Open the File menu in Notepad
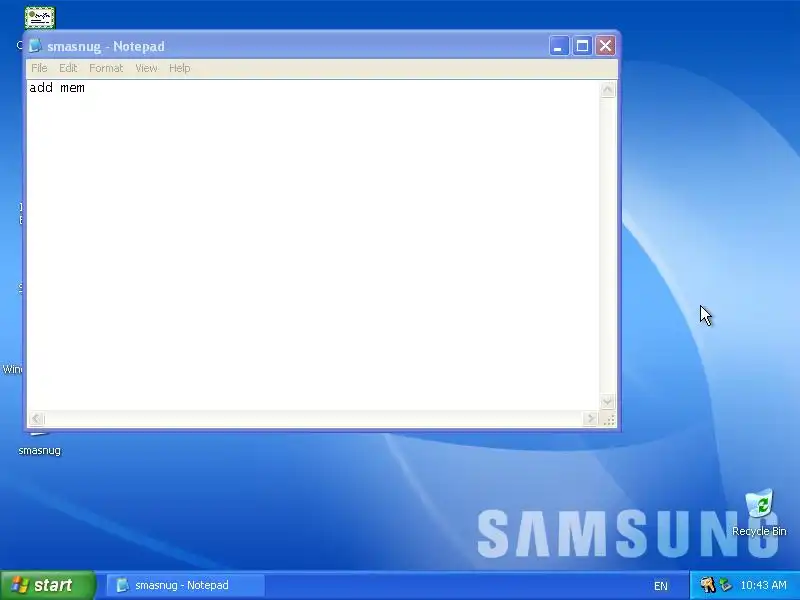The height and width of the screenshot is (600, 800). pos(39,68)
